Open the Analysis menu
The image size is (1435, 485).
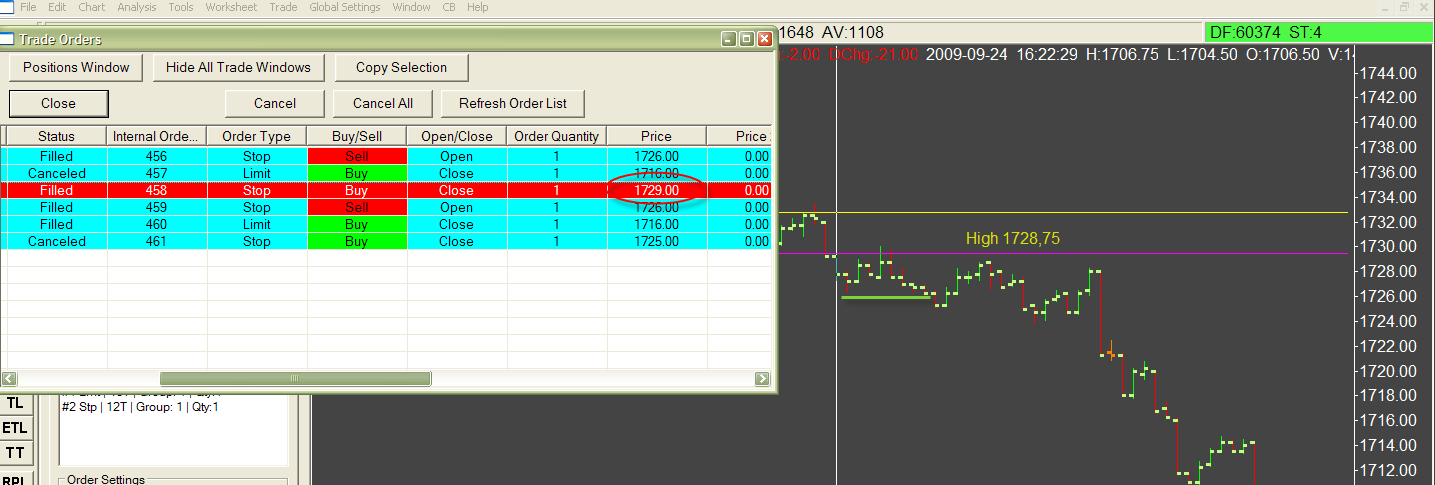(137, 7)
